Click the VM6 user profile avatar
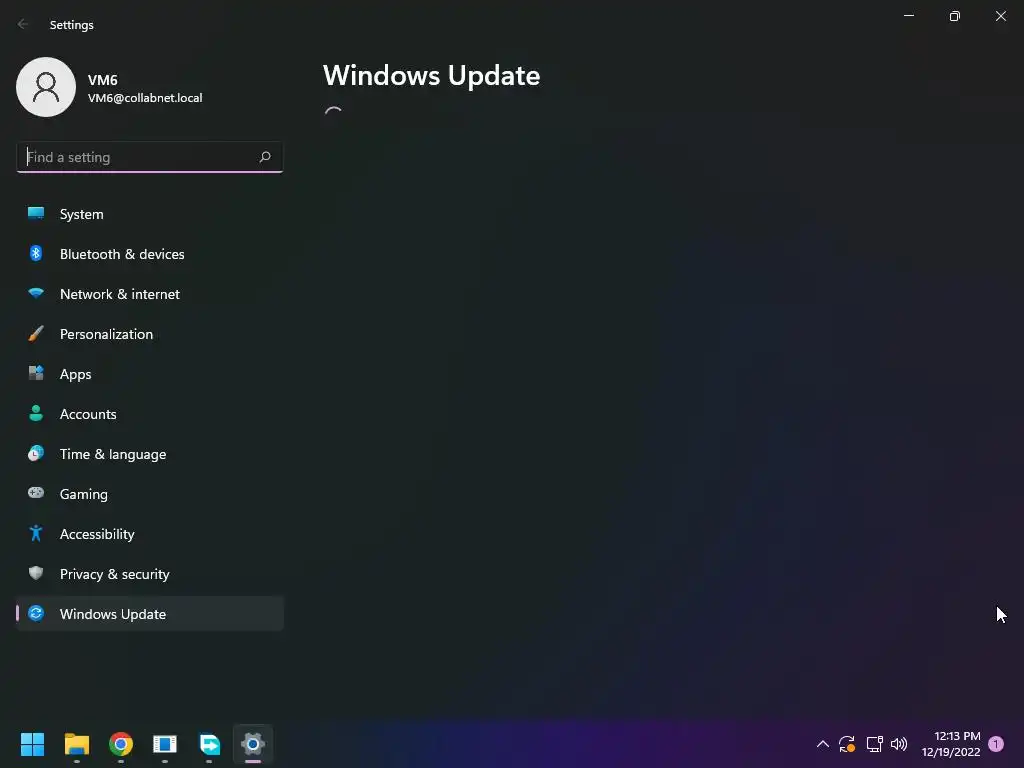Image resolution: width=1024 pixels, height=768 pixels. click(x=46, y=87)
